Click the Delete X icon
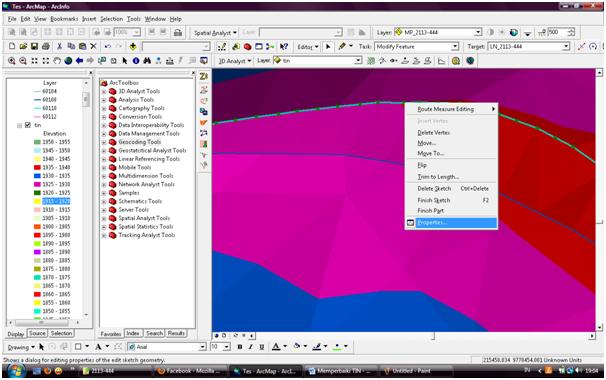This screenshot has height=380, width=606. (x=93, y=46)
